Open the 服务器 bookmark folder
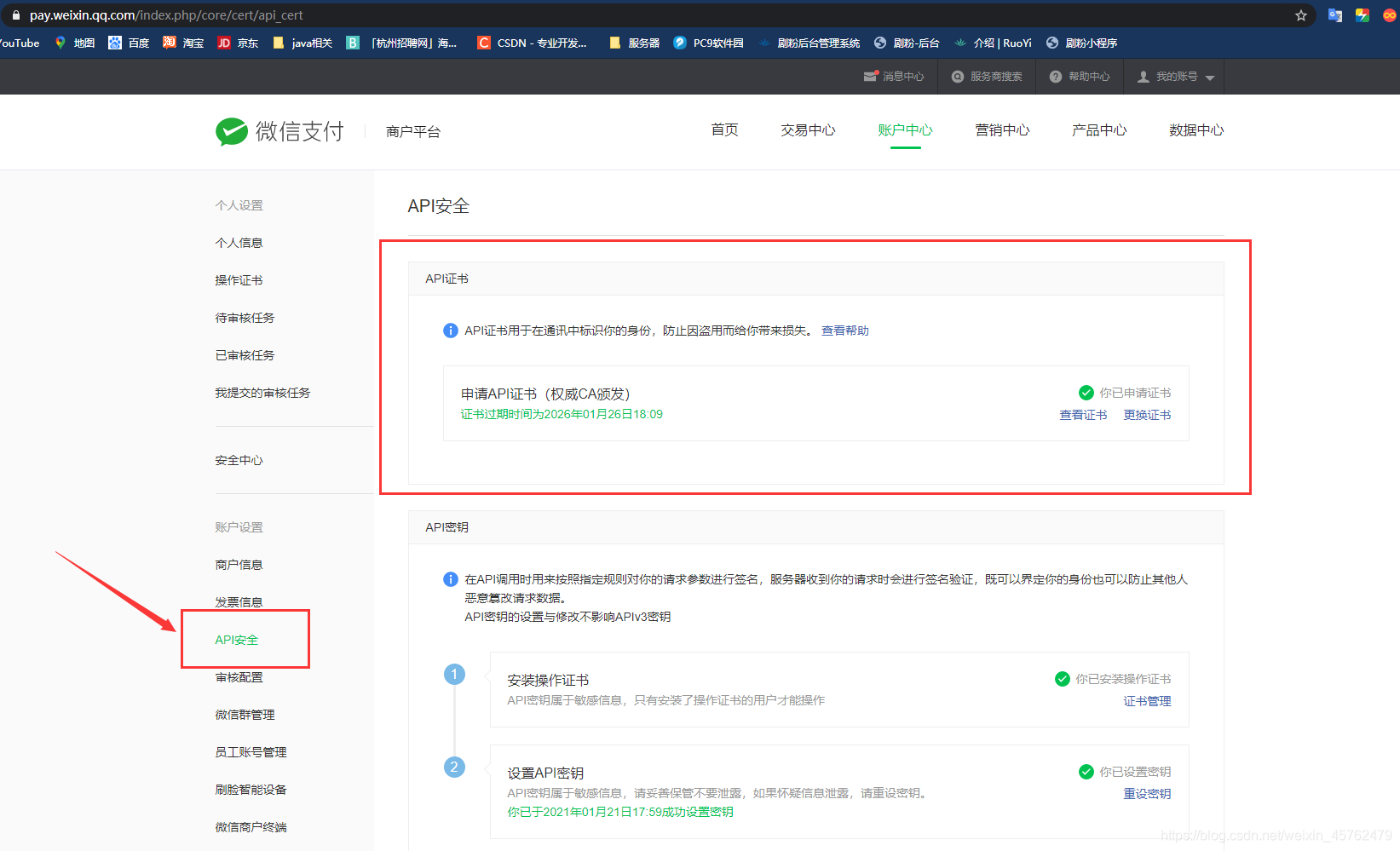This screenshot has height=851, width=1400. click(x=635, y=43)
